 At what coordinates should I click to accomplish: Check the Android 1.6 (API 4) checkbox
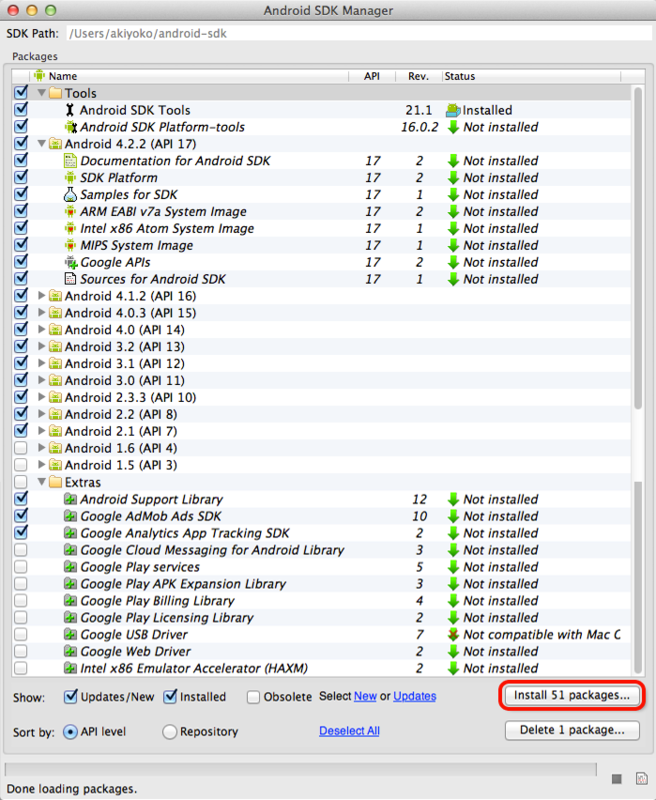click(21, 448)
